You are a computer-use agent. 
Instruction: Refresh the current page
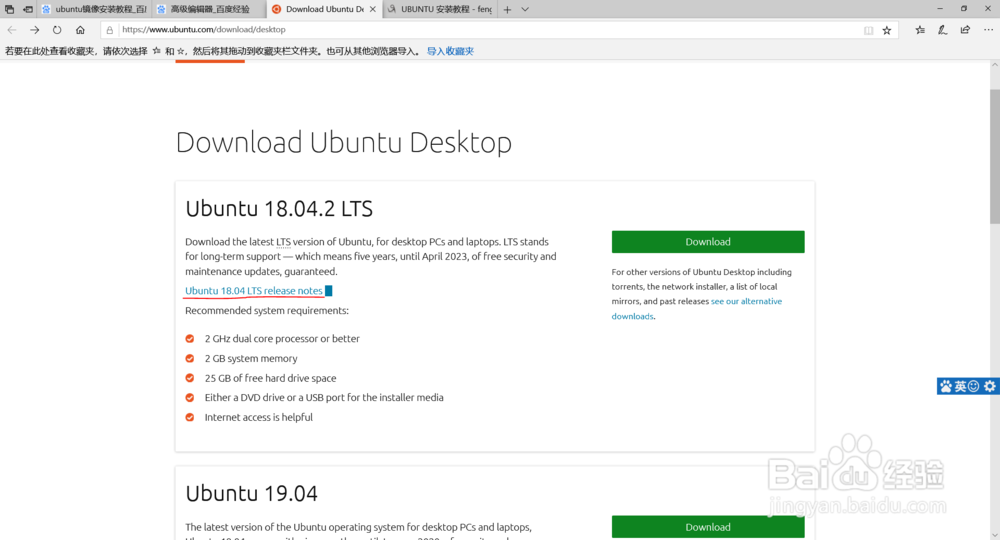point(57,30)
